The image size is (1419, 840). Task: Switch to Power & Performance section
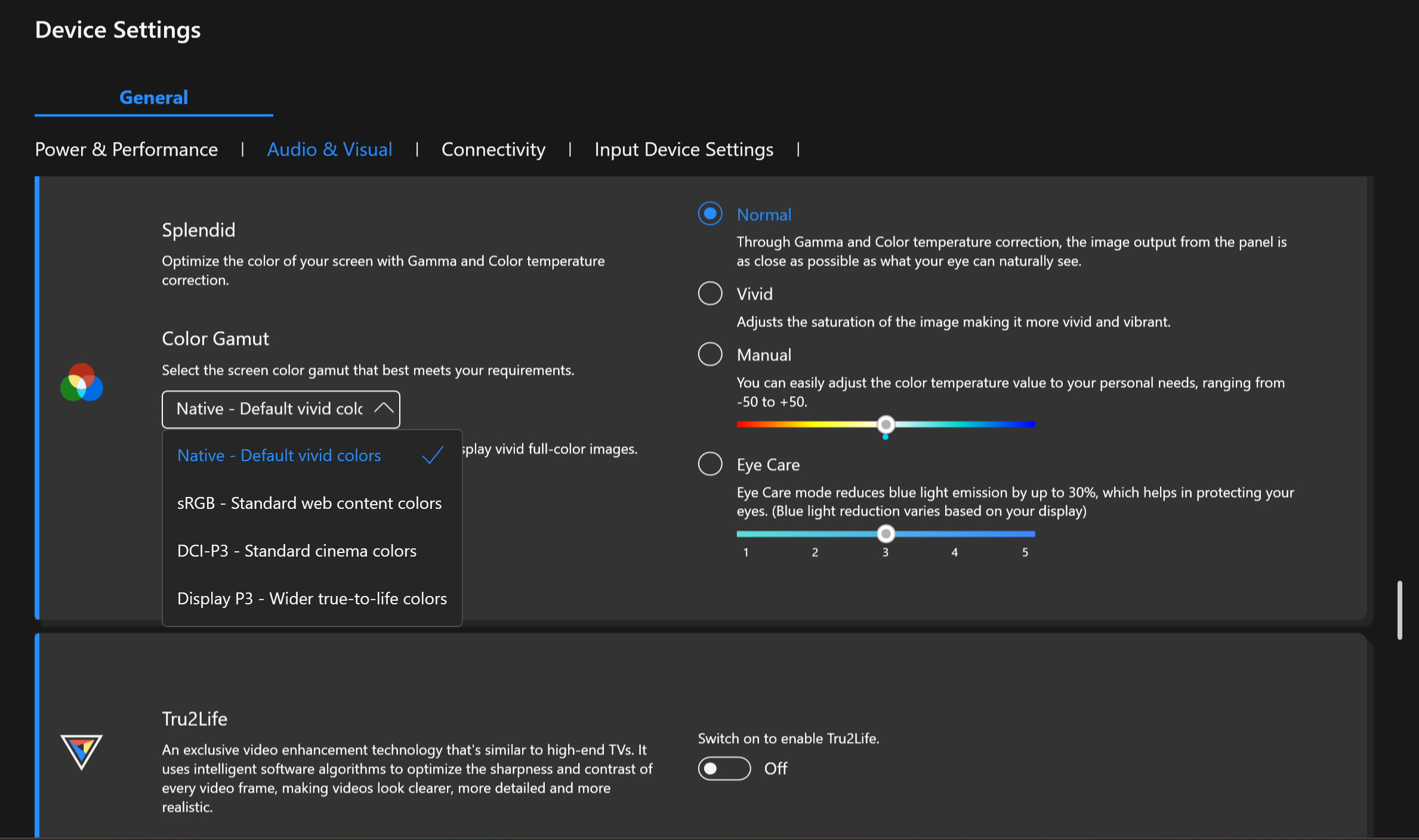pos(127,149)
